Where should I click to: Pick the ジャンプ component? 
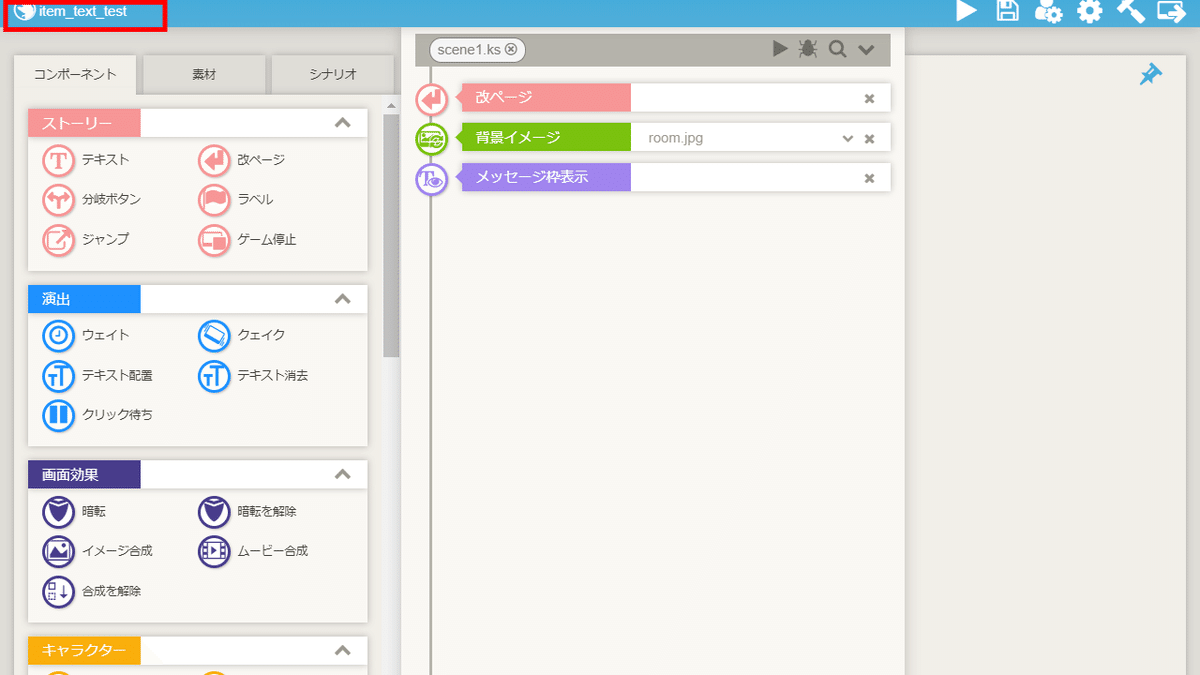tap(86, 240)
